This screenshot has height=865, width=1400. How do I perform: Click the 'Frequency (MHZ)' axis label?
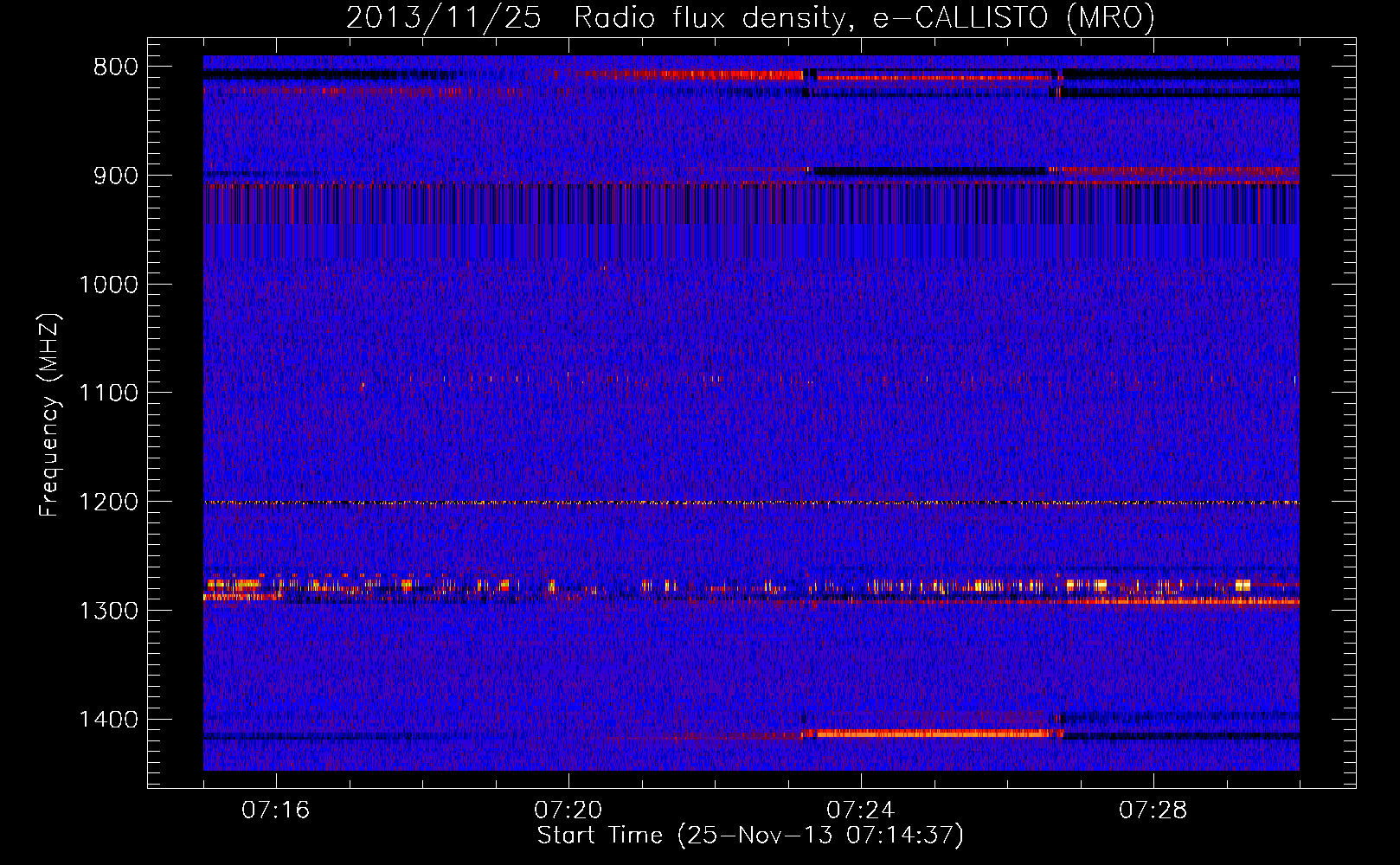pos(50,415)
